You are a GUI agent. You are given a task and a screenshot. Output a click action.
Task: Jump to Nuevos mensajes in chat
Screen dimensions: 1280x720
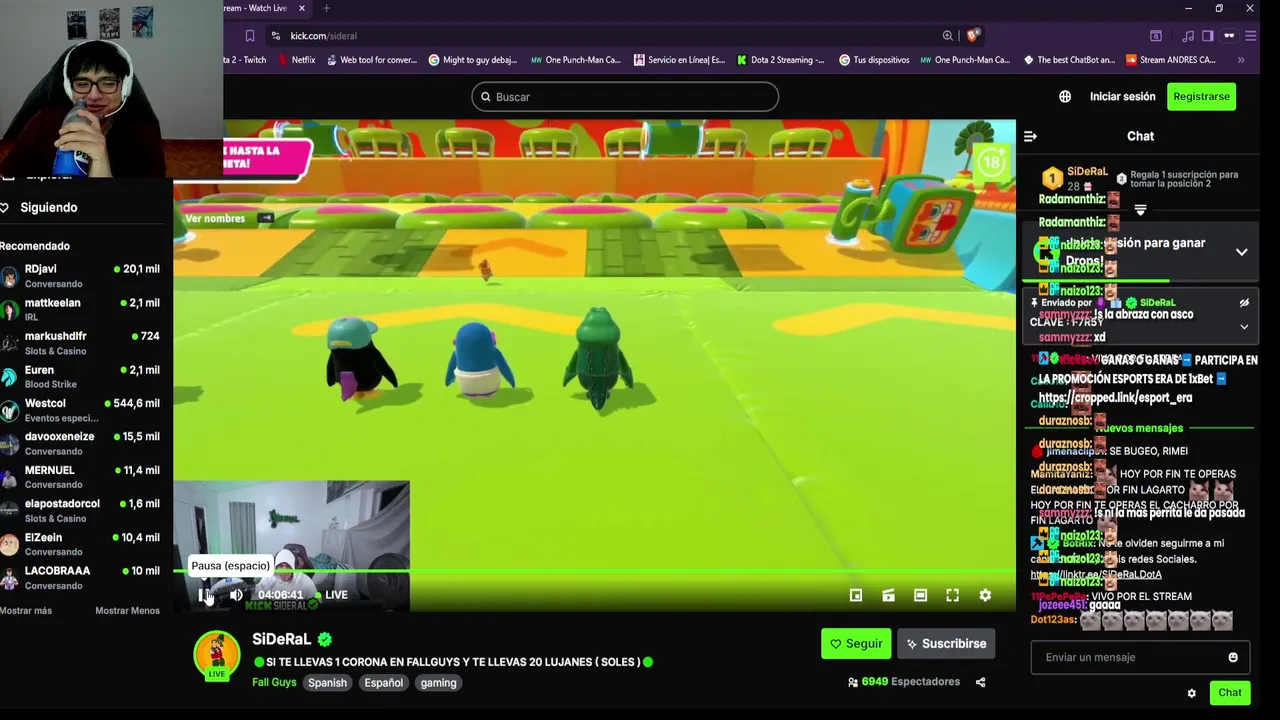point(1139,428)
